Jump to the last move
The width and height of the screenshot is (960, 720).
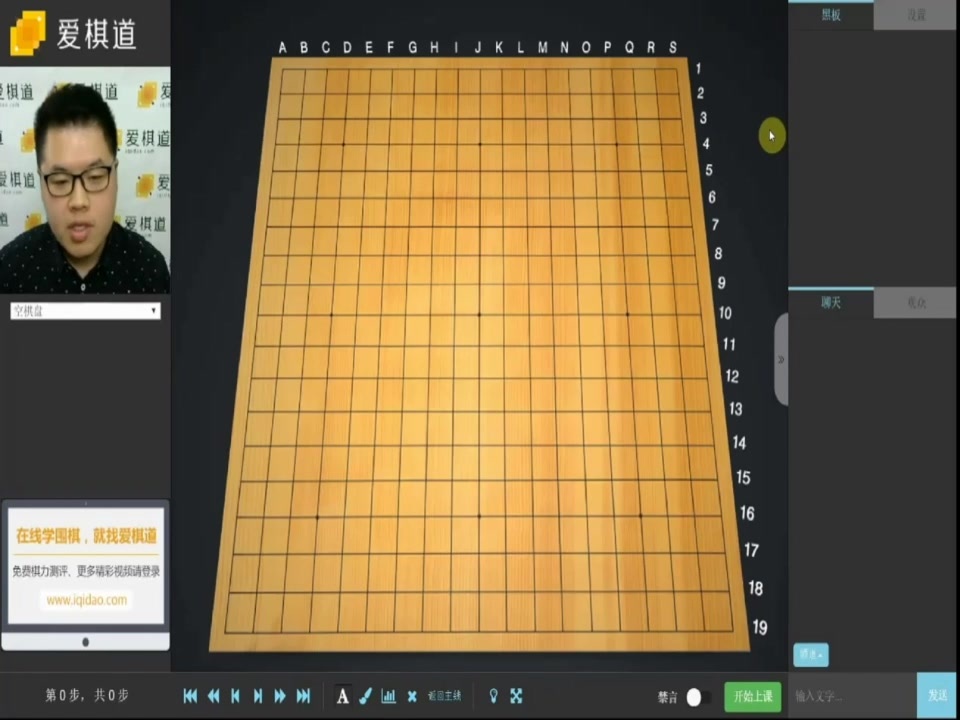(x=303, y=696)
